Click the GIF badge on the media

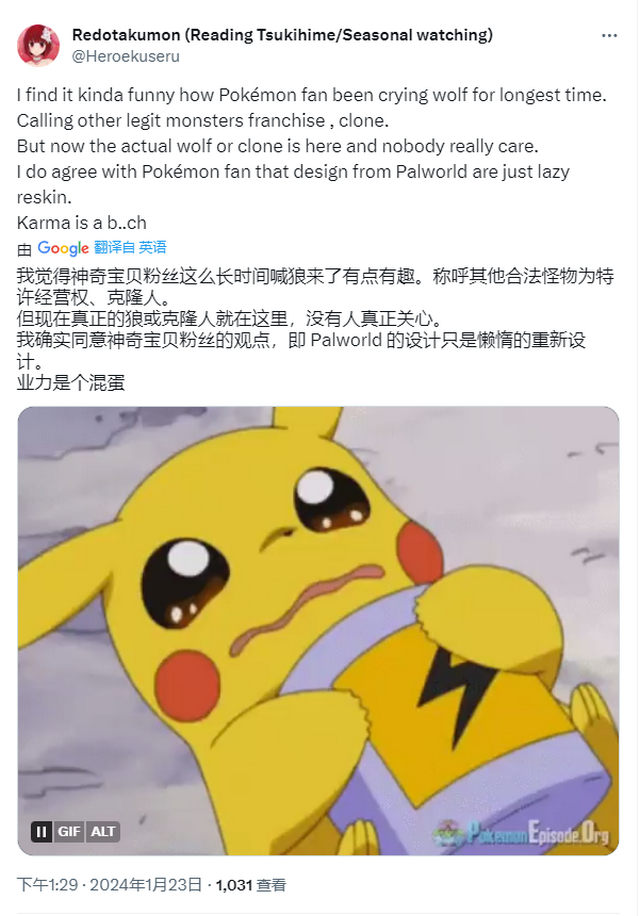[69, 831]
